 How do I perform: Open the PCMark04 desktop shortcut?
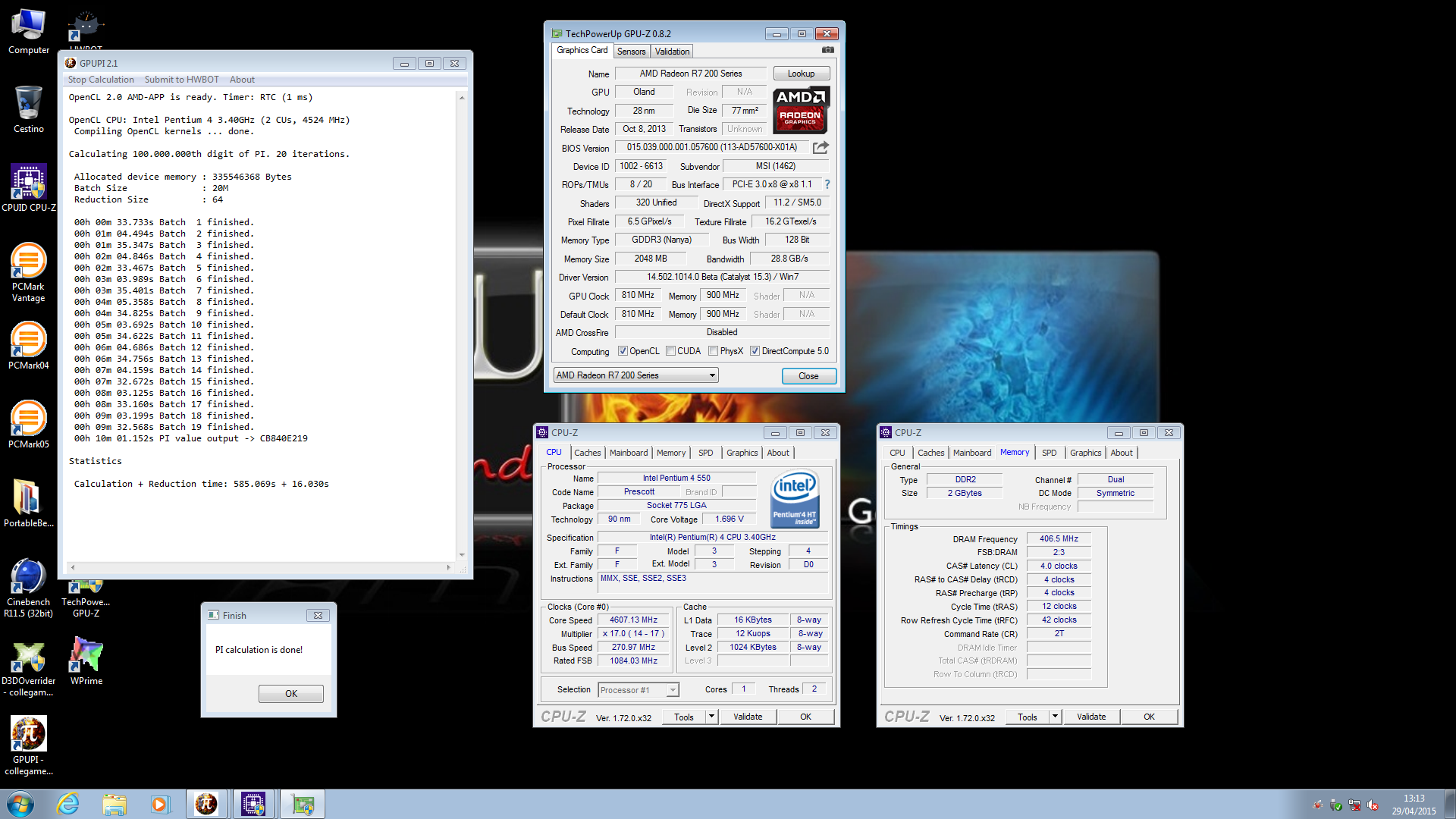tap(29, 346)
